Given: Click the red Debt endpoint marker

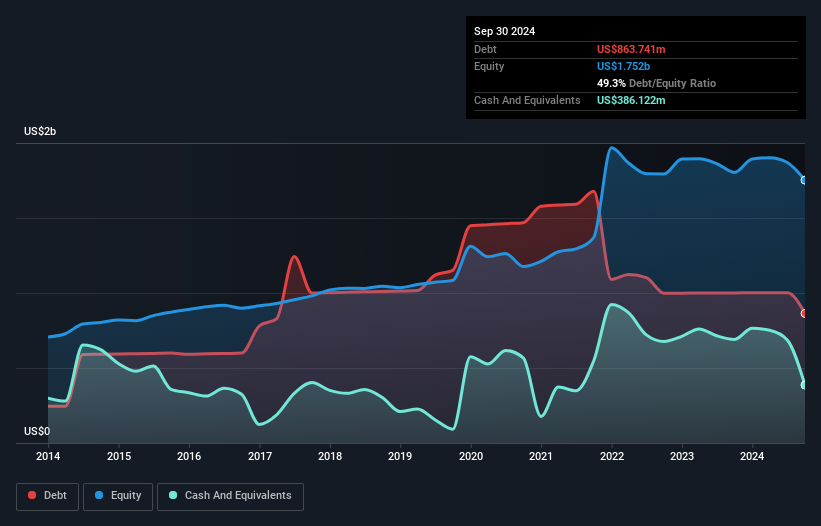Looking at the screenshot, I should pos(804,314).
